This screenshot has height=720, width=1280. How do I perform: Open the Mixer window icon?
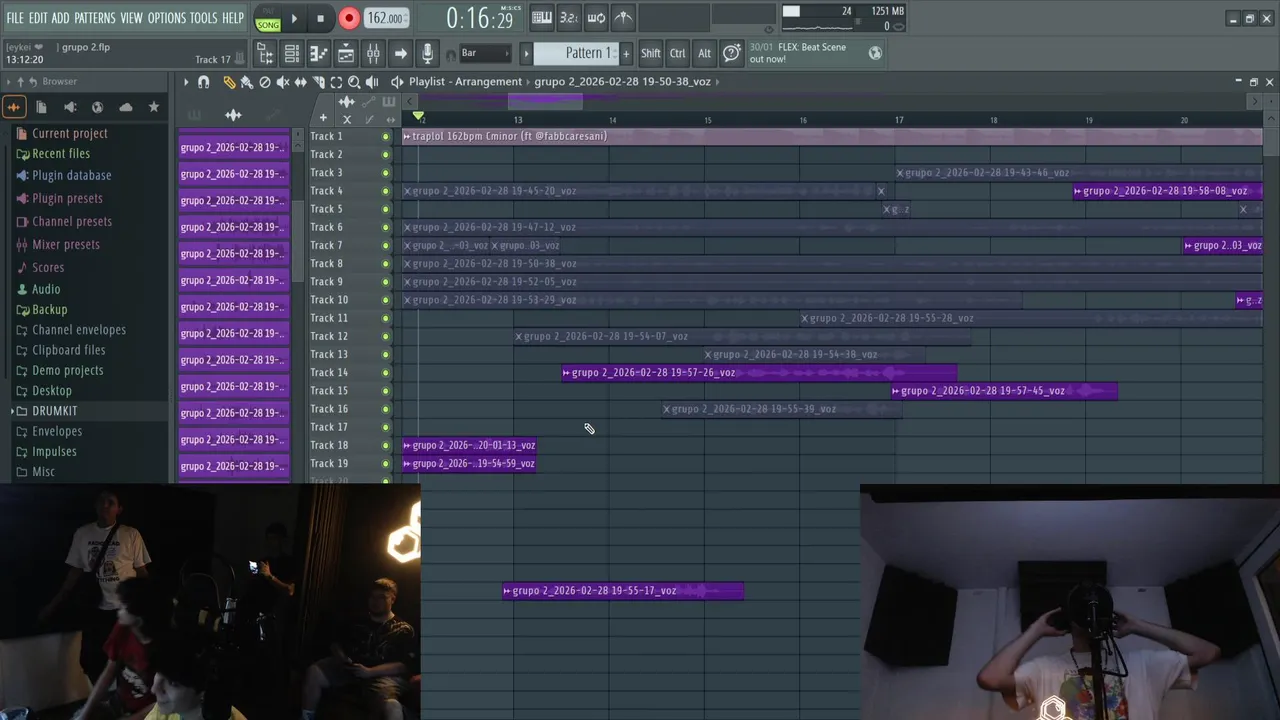373,54
